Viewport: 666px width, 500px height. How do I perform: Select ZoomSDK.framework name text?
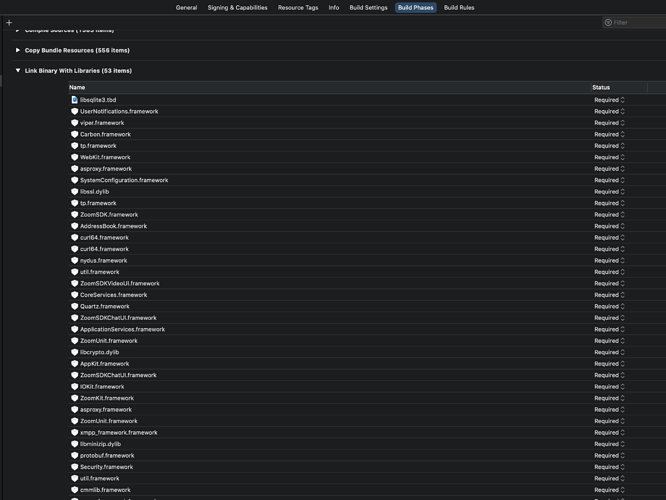pyautogui.click(x=109, y=215)
